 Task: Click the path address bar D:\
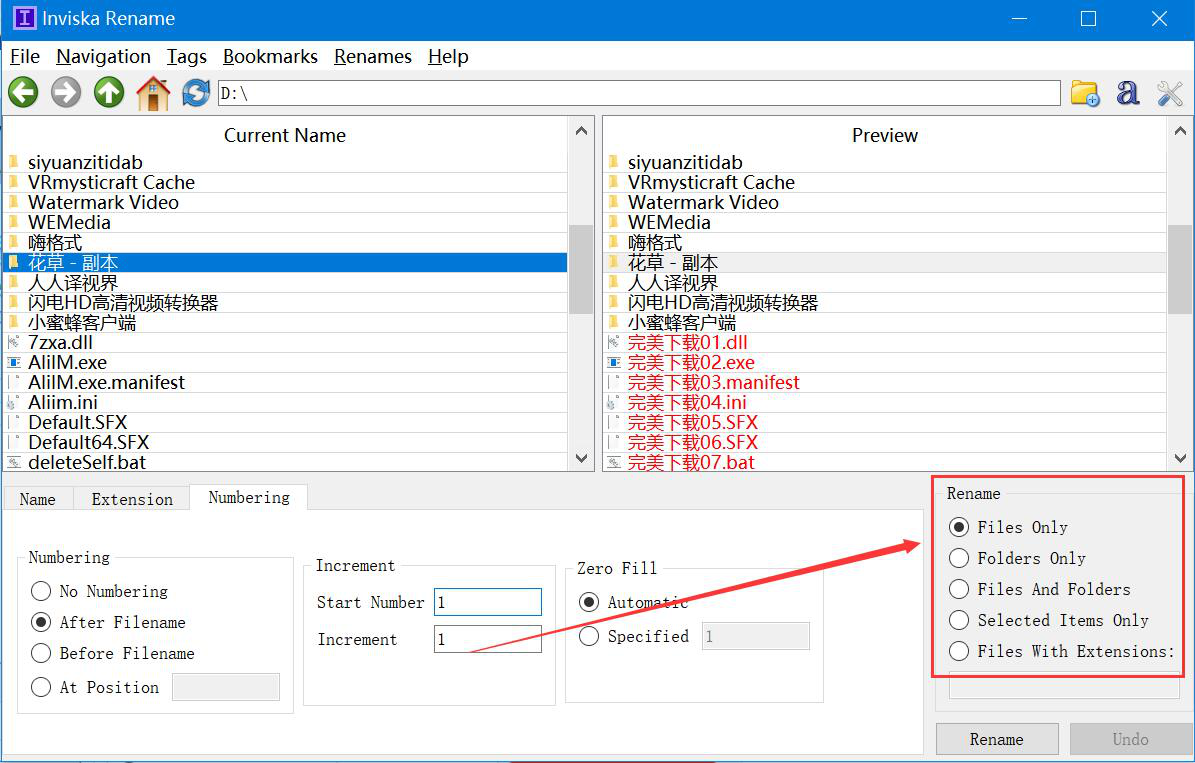(639, 93)
